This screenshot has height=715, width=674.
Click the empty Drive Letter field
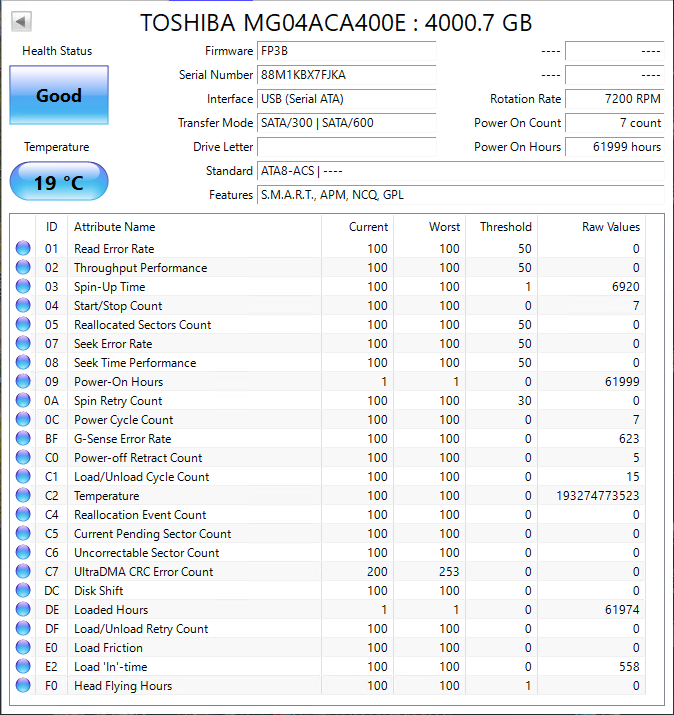(347, 147)
